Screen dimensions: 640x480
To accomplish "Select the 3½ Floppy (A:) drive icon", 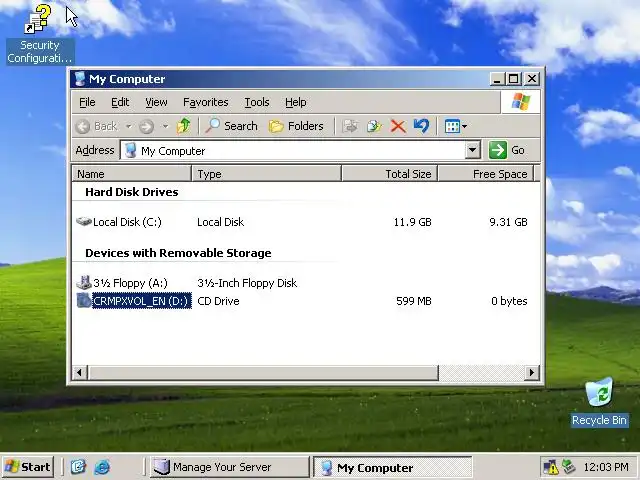I will [x=84, y=282].
